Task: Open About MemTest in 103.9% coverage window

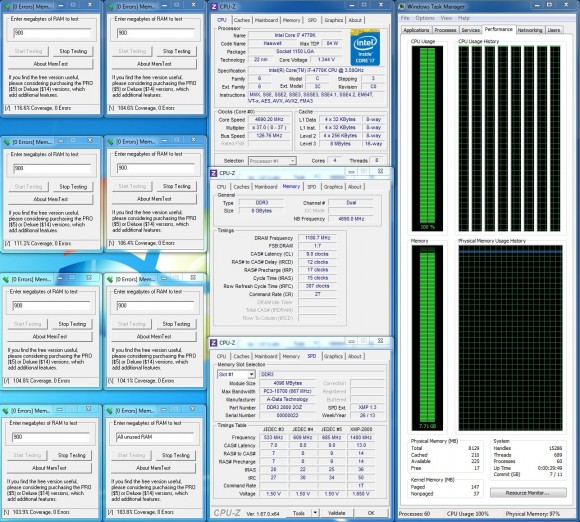Action: pos(49,468)
